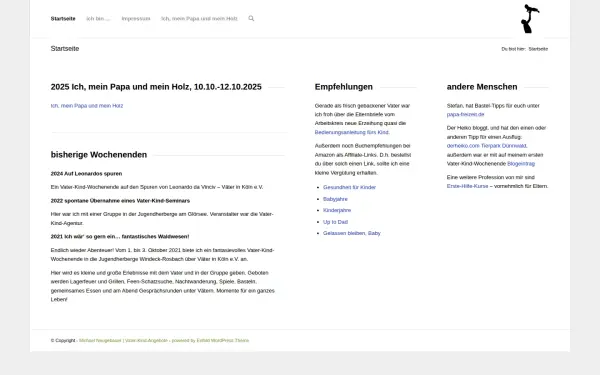Click the father-and-child silhouette logo
This screenshot has width=600, height=375.
[x=530, y=19]
